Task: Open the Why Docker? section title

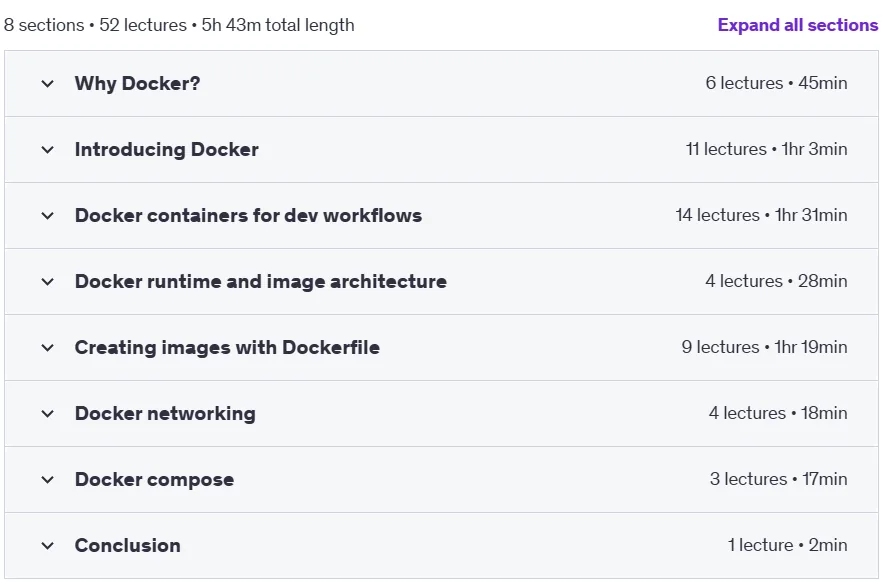Action: coord(137,83)
